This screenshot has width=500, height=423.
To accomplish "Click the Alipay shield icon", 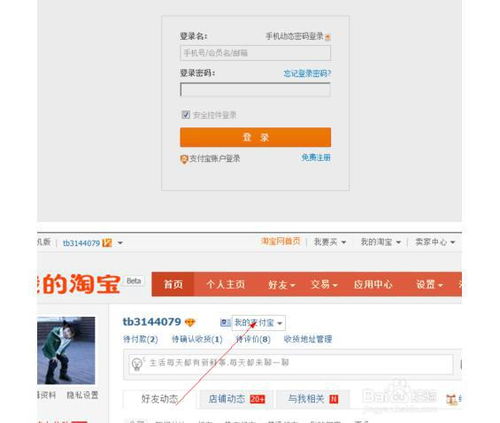I will 184,159.
